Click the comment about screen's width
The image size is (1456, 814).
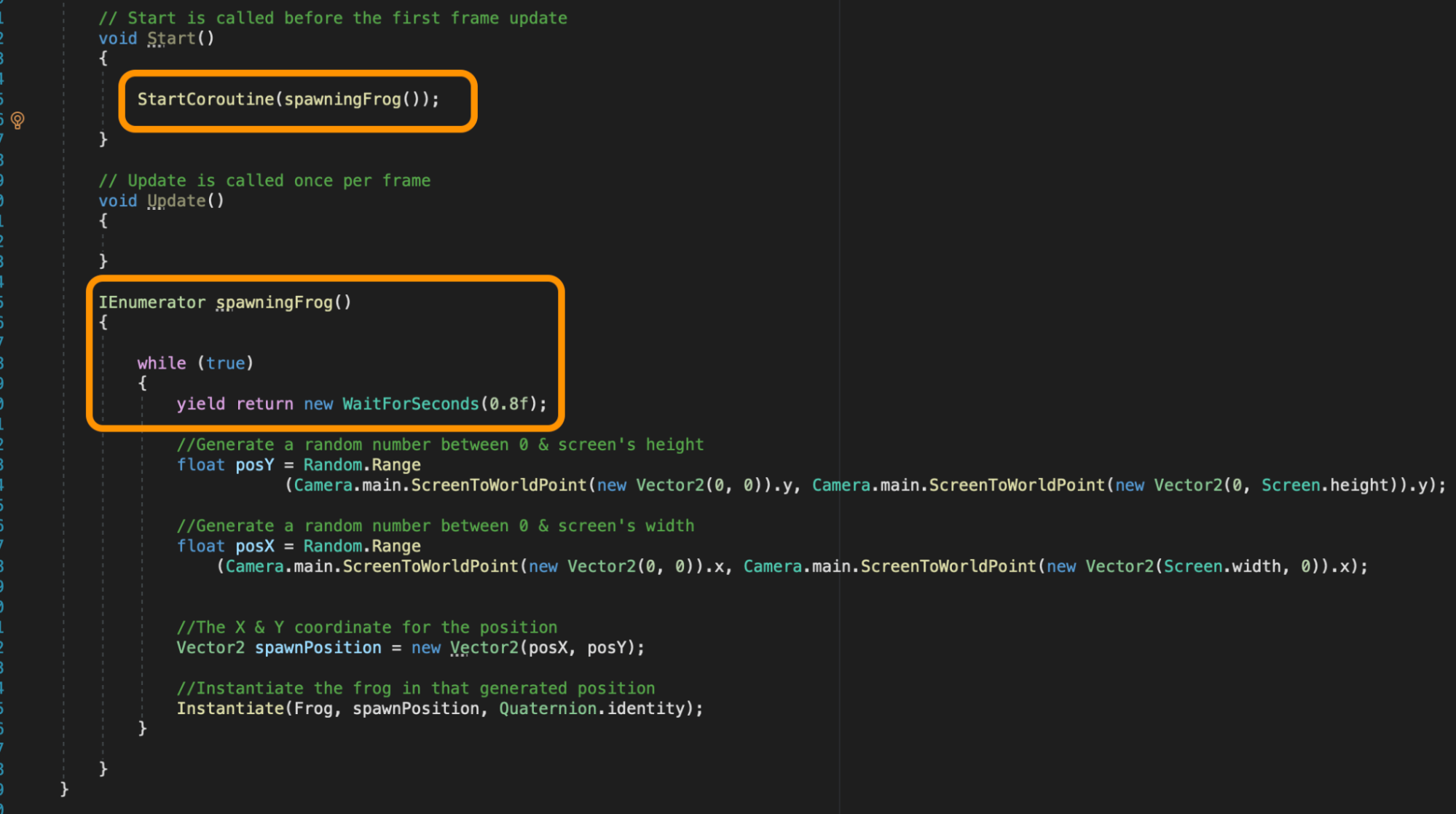(x=435, y=525)
